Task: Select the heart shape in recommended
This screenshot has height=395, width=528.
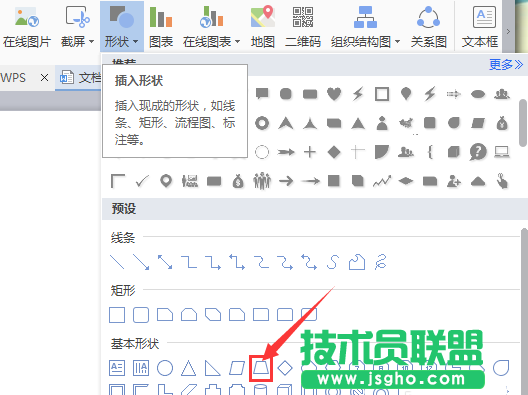Action: tap(334, 94)
